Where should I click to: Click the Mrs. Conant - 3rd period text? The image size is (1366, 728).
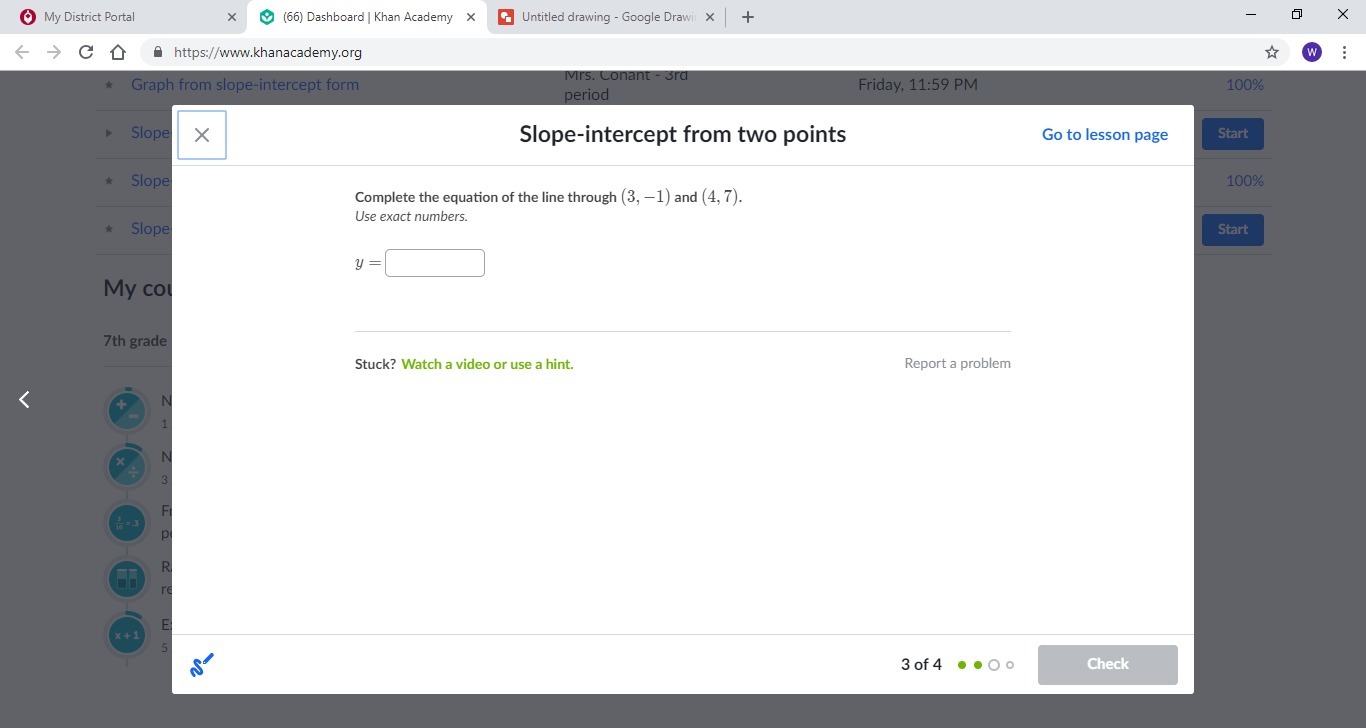coord(626,85)
